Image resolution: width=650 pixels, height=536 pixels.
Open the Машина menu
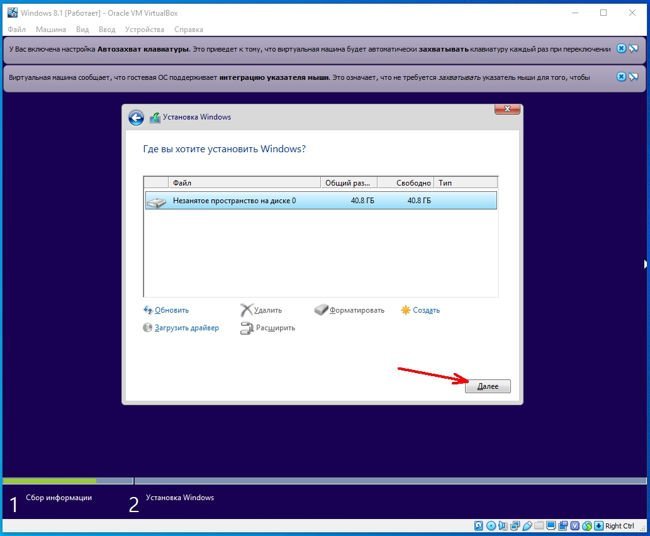(x=51, y=29)
